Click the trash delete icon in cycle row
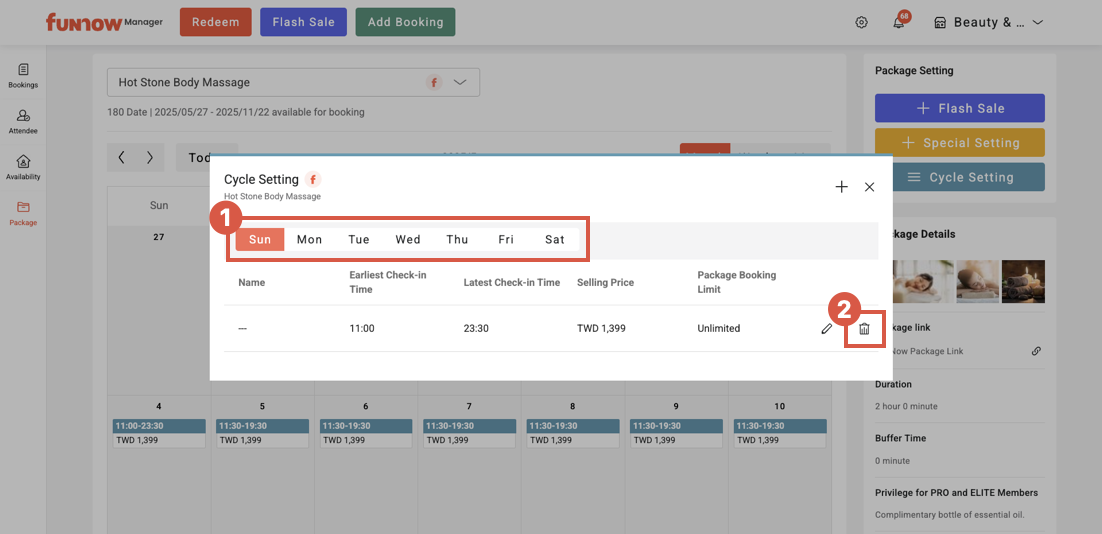This screenshot has height=534, width=1102. tap(865, 329)
